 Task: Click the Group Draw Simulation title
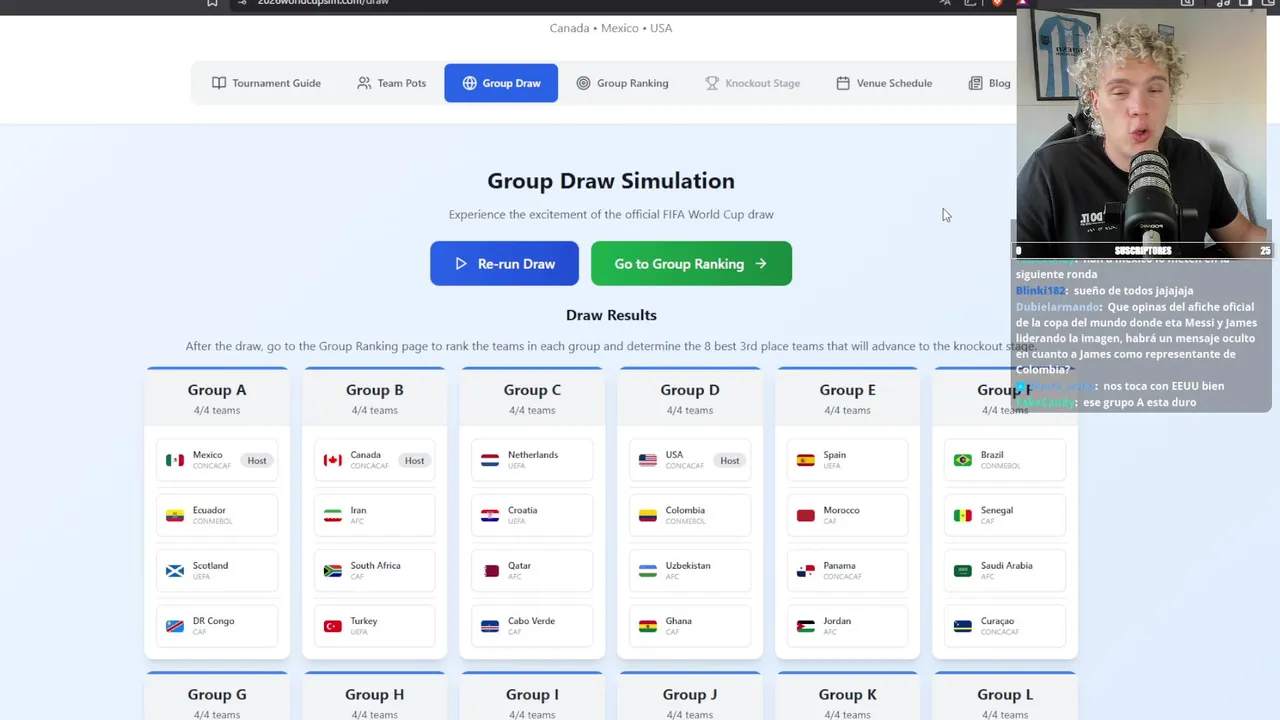click(611, 181)
